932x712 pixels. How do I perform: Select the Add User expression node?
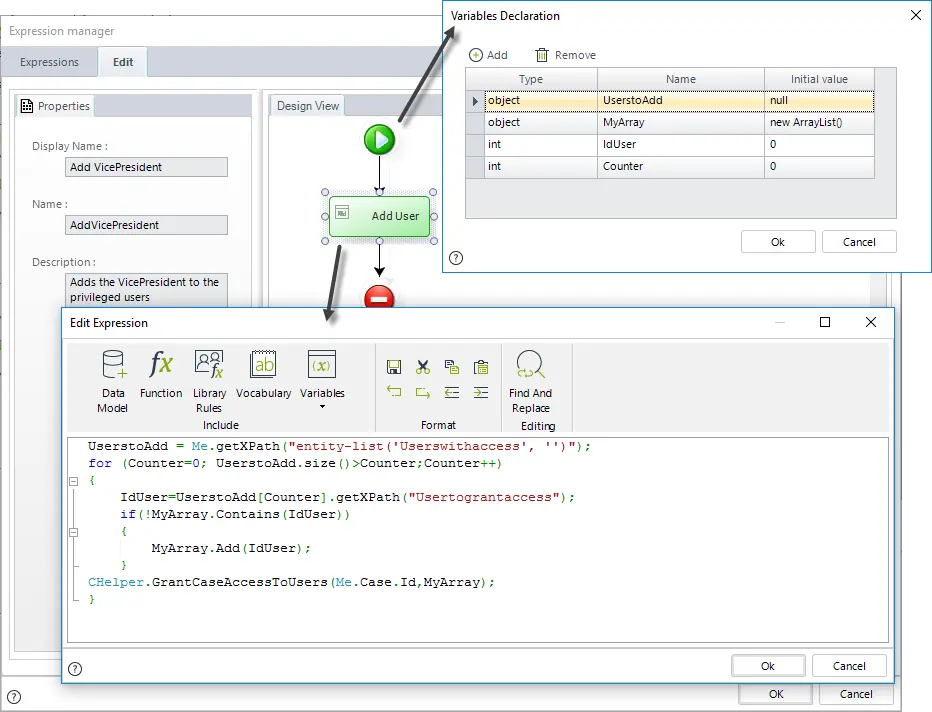(x=379, y=216)
